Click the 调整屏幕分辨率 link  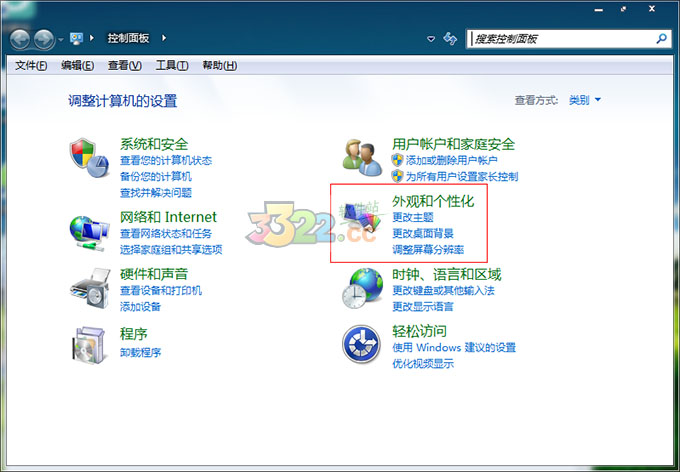click(x=428, y=249)
